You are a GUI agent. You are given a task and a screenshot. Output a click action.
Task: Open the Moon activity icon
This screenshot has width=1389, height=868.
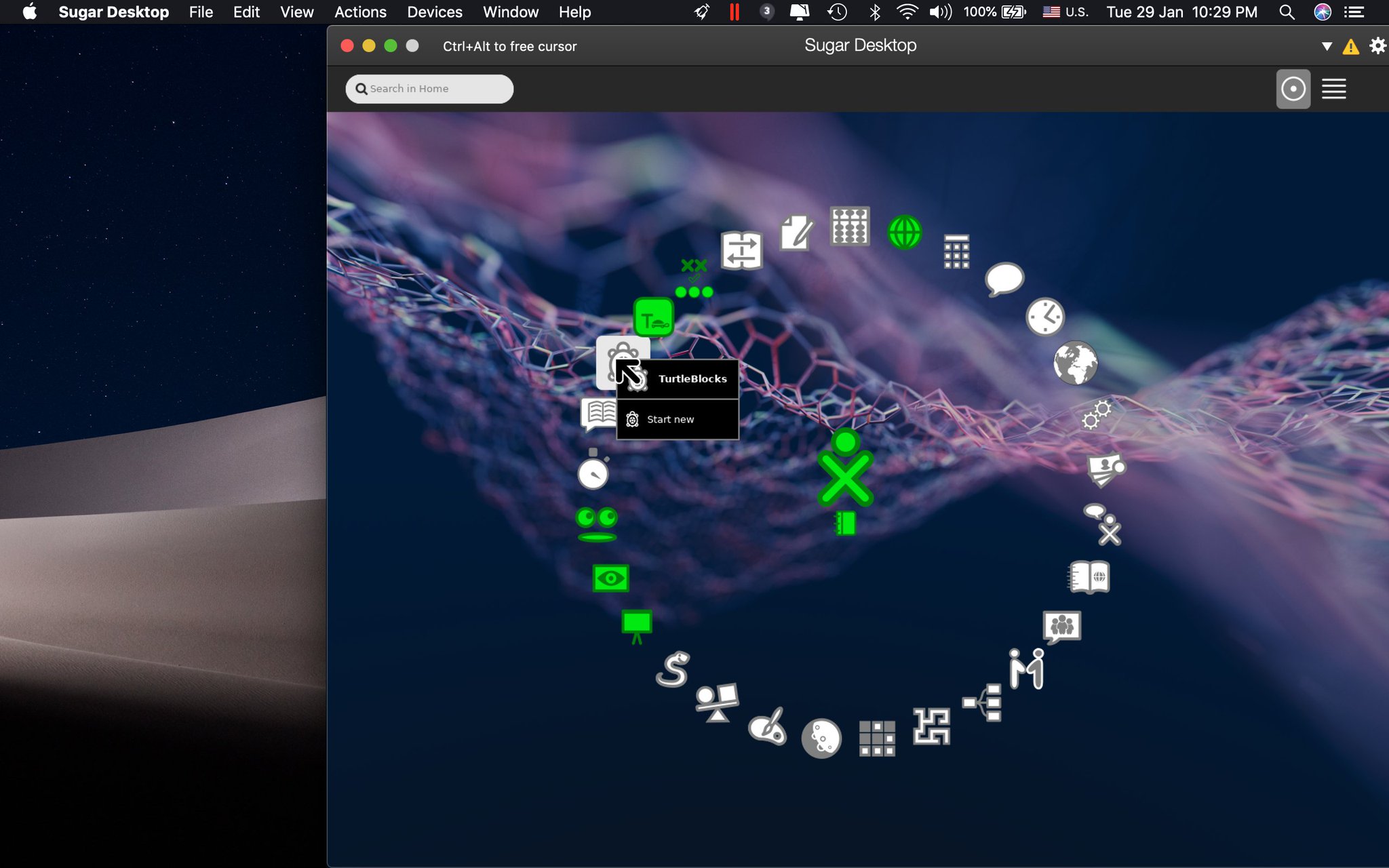(x=821, y=738)
